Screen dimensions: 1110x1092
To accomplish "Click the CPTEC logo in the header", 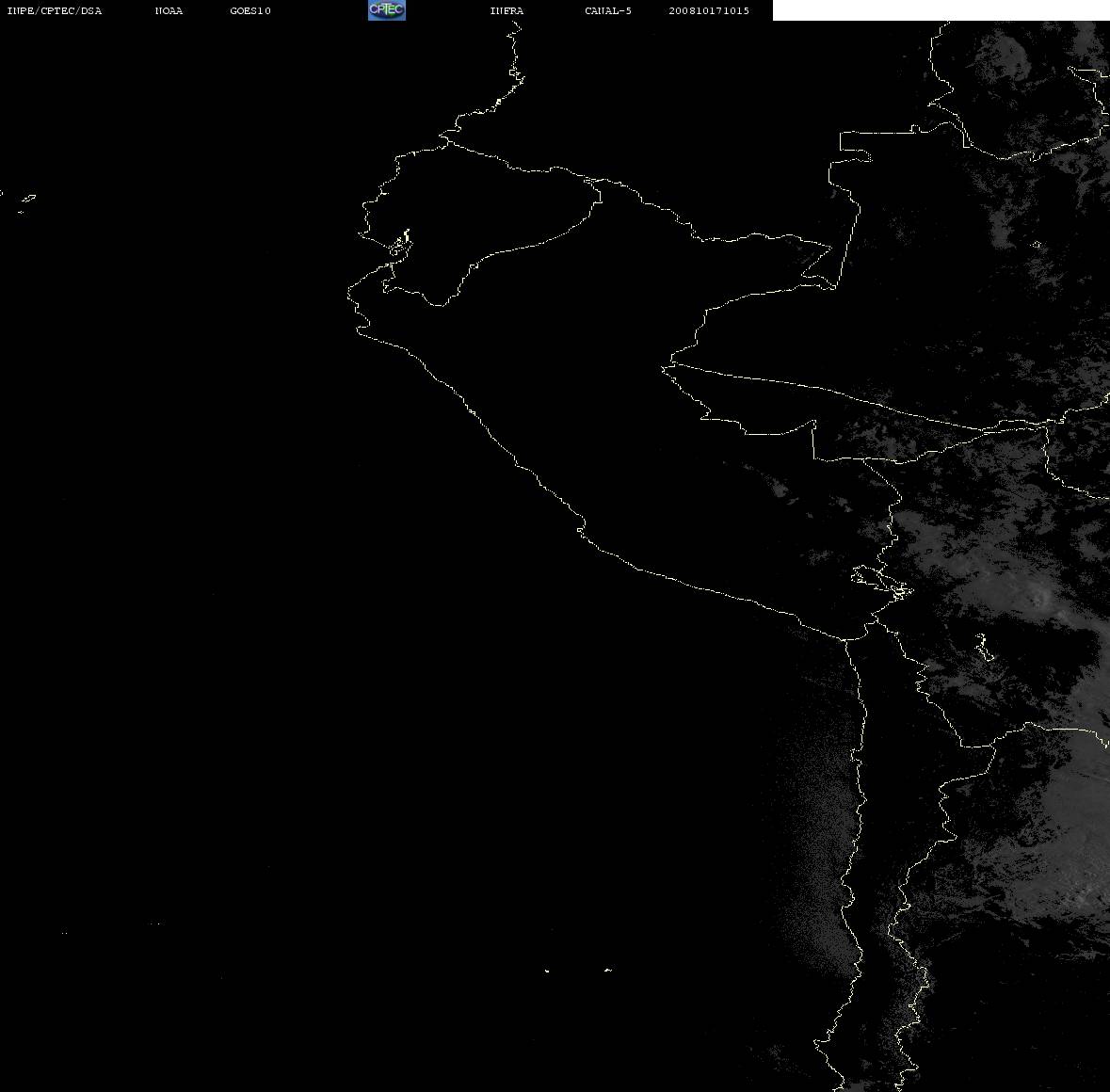I will pyautogui.click(x=387, y=10).
